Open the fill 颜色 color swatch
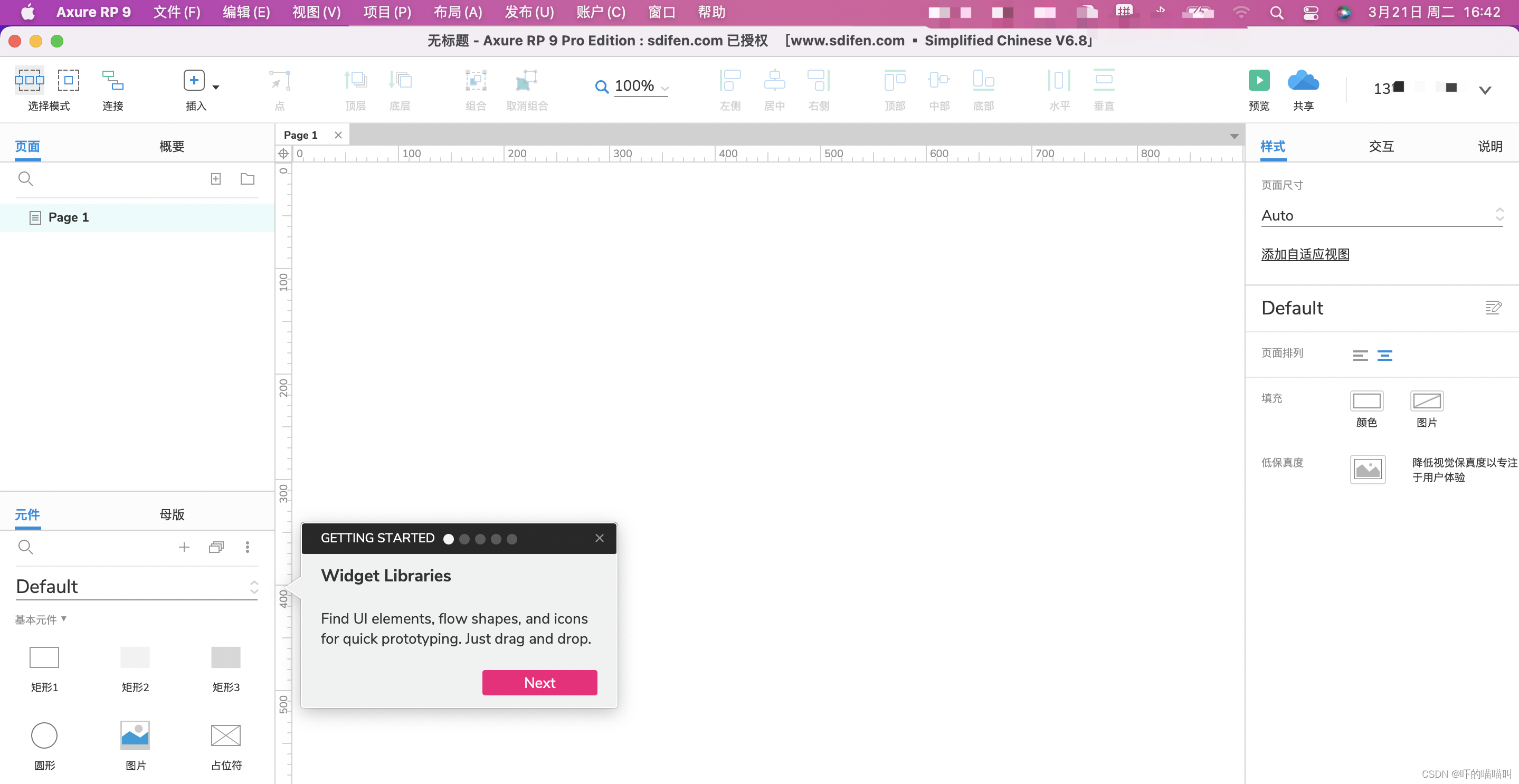This screenshot has height=784, width=1519. [1367, 401]
